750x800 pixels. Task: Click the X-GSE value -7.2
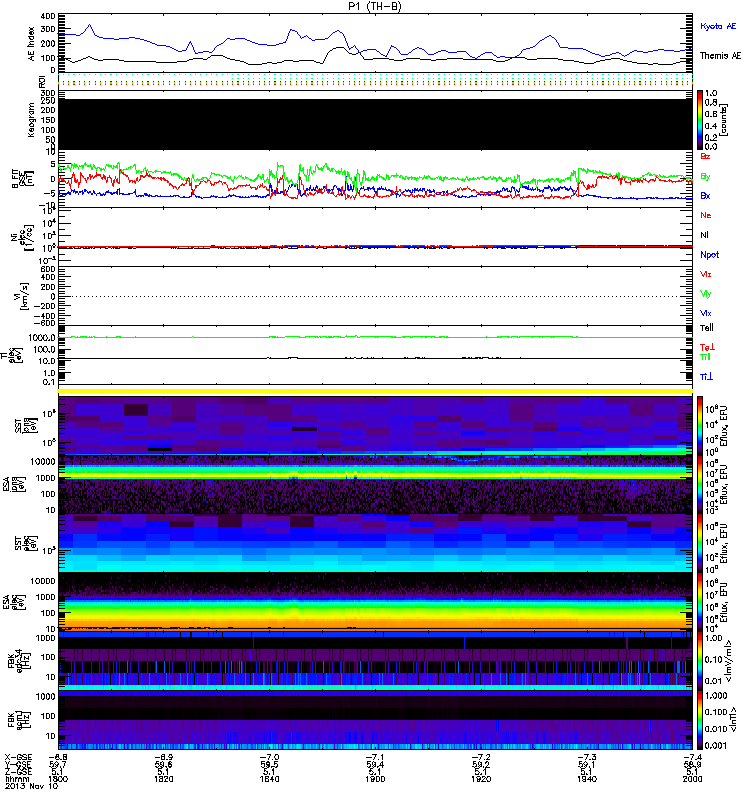coord(480,757)
